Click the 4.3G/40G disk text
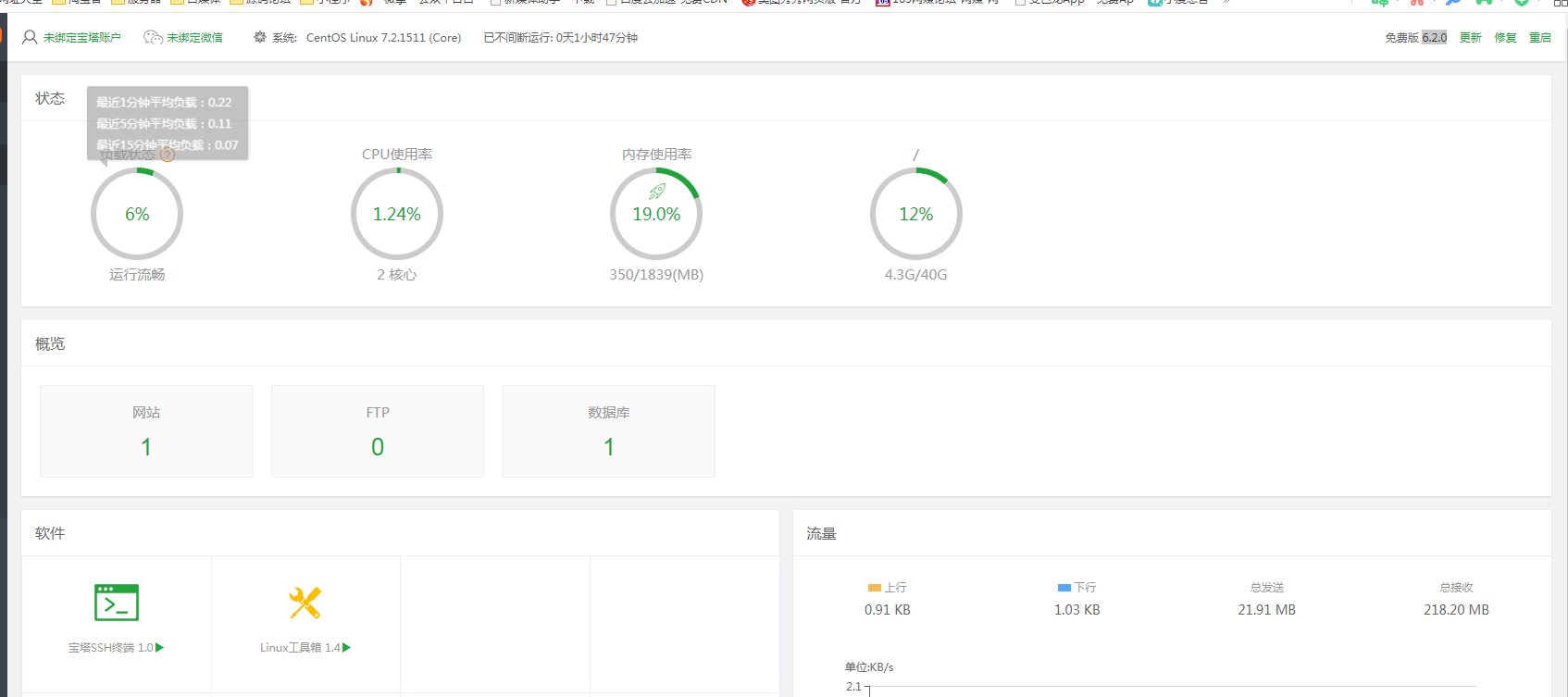The image size is (1568, 697). pos(916,275)
